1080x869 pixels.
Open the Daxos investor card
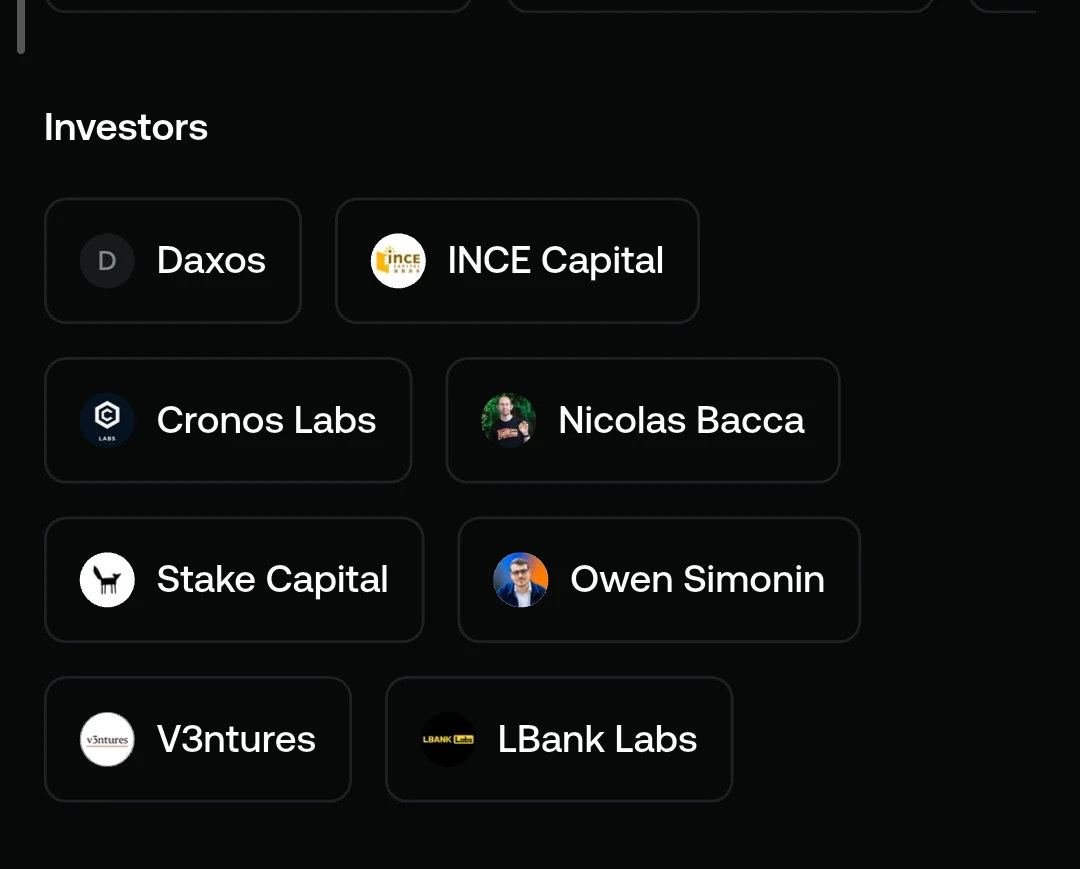click(x=173, y=261)
